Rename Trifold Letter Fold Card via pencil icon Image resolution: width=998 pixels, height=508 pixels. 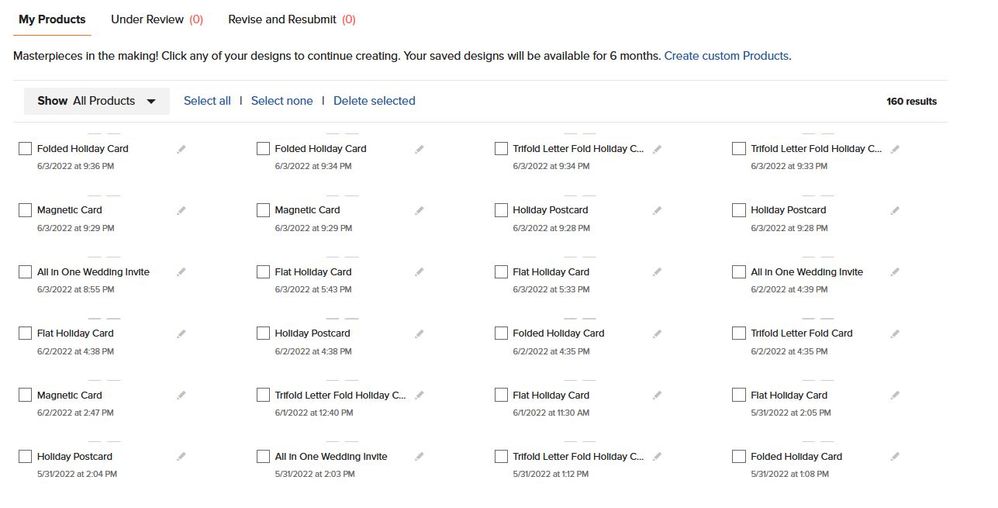(x=895, y=334)
